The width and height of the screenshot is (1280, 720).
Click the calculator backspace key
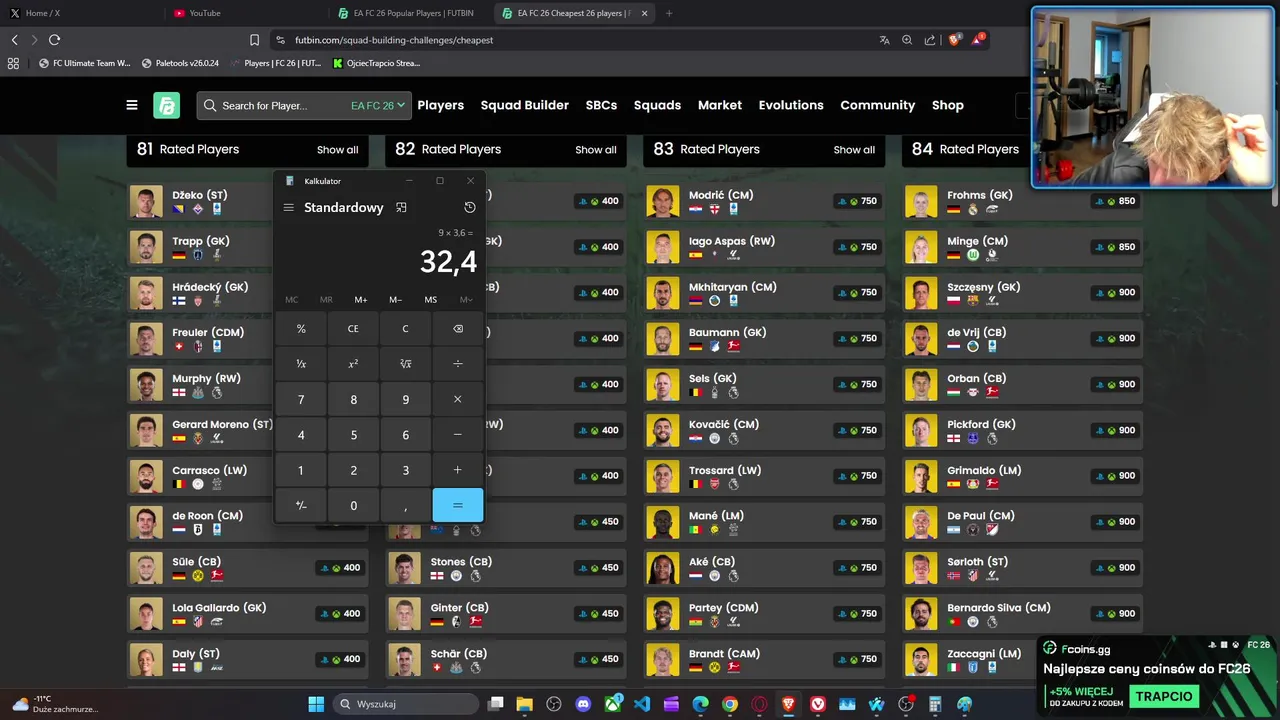[x=458, y=329]
